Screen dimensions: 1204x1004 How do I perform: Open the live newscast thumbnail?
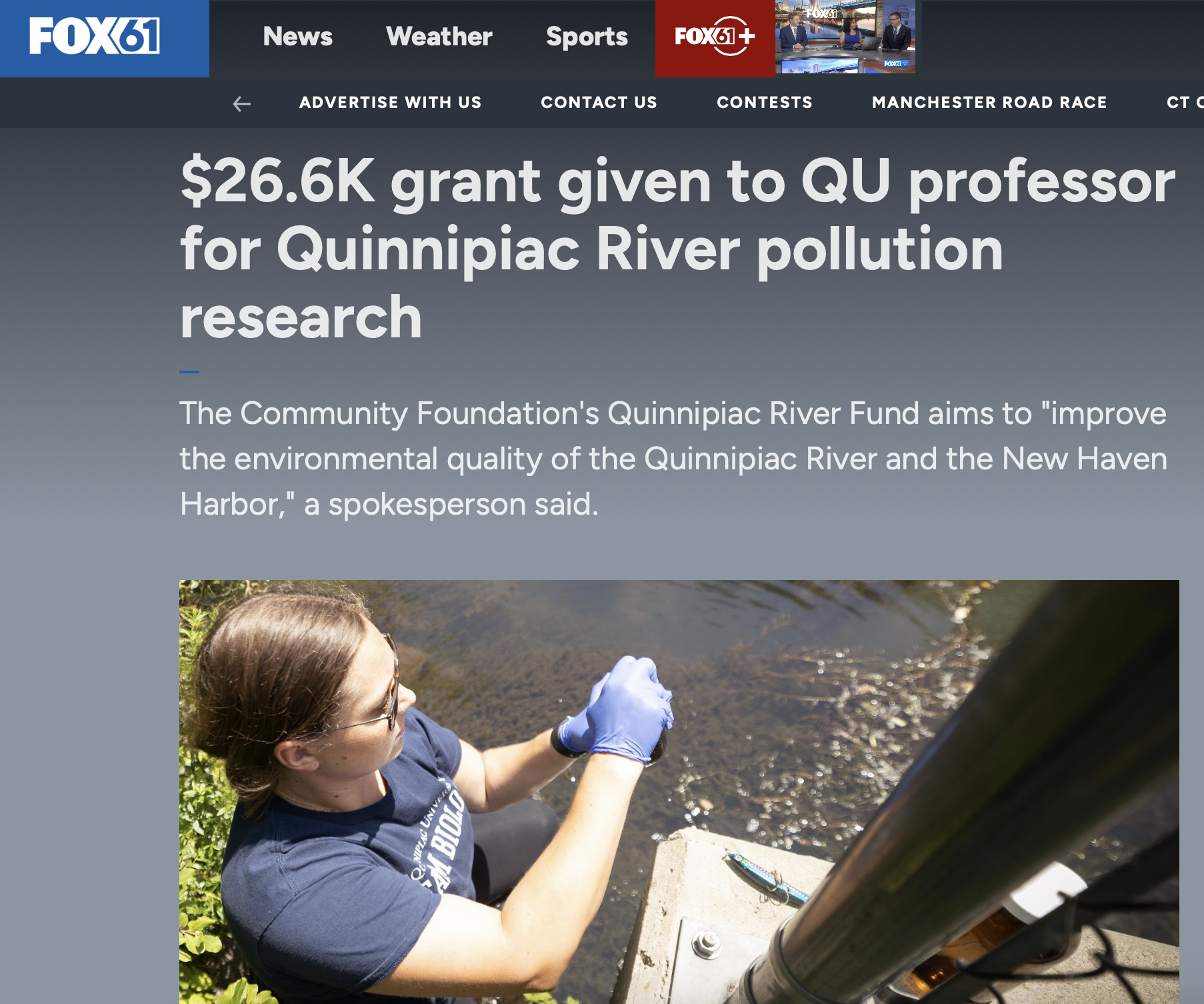845,37
